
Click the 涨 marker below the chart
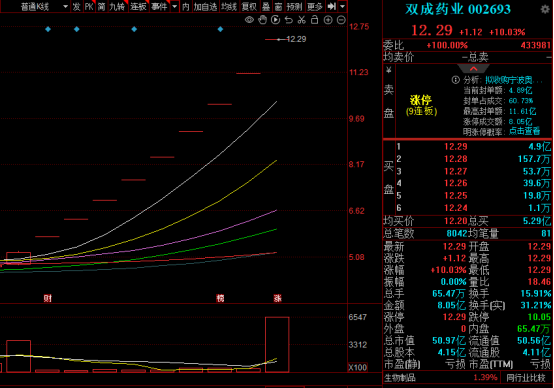coord(278,298)
